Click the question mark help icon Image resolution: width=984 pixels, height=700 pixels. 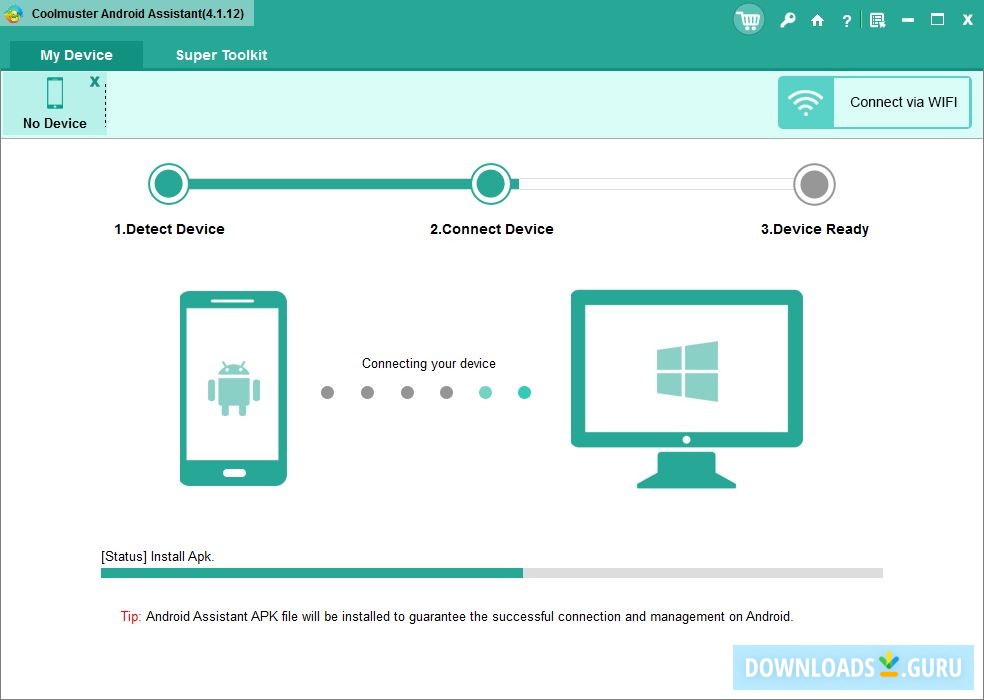846,19
